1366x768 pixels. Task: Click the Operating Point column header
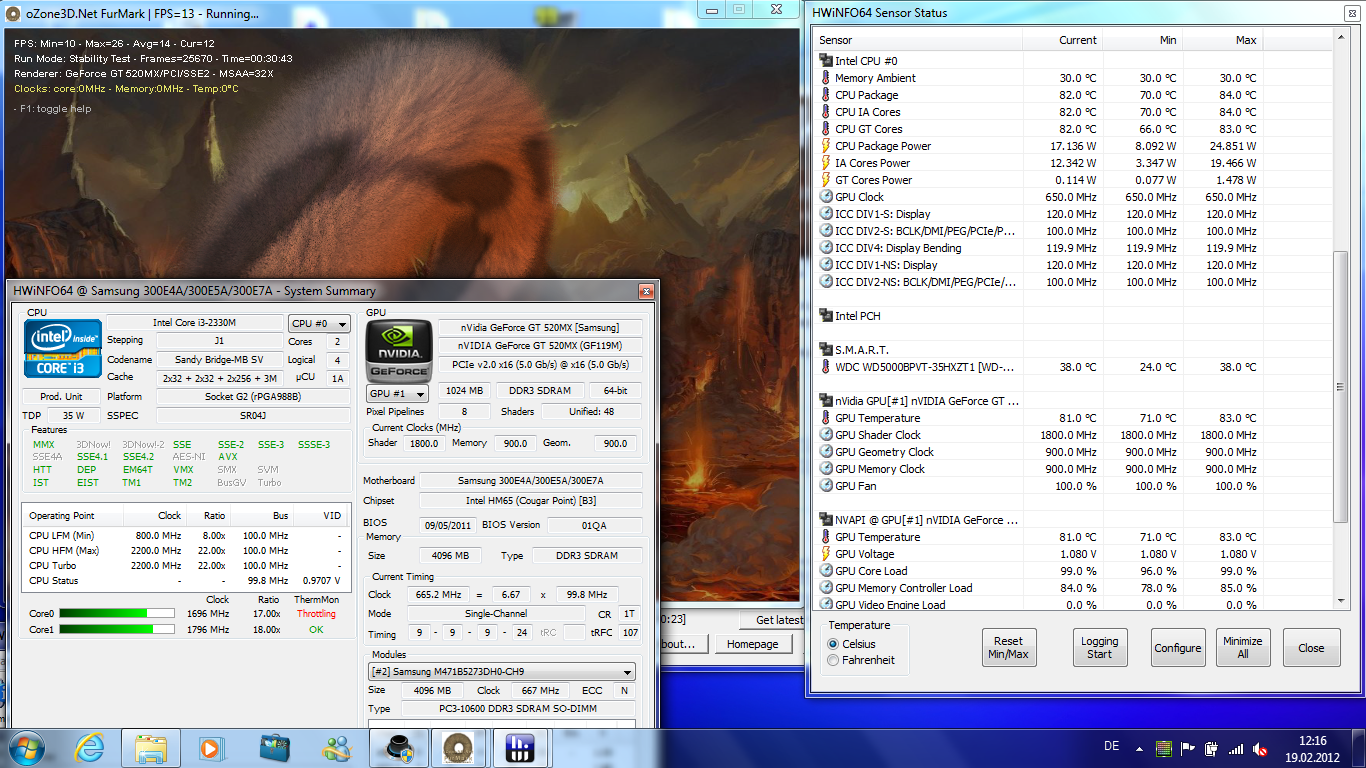click(x=73, y=516)
